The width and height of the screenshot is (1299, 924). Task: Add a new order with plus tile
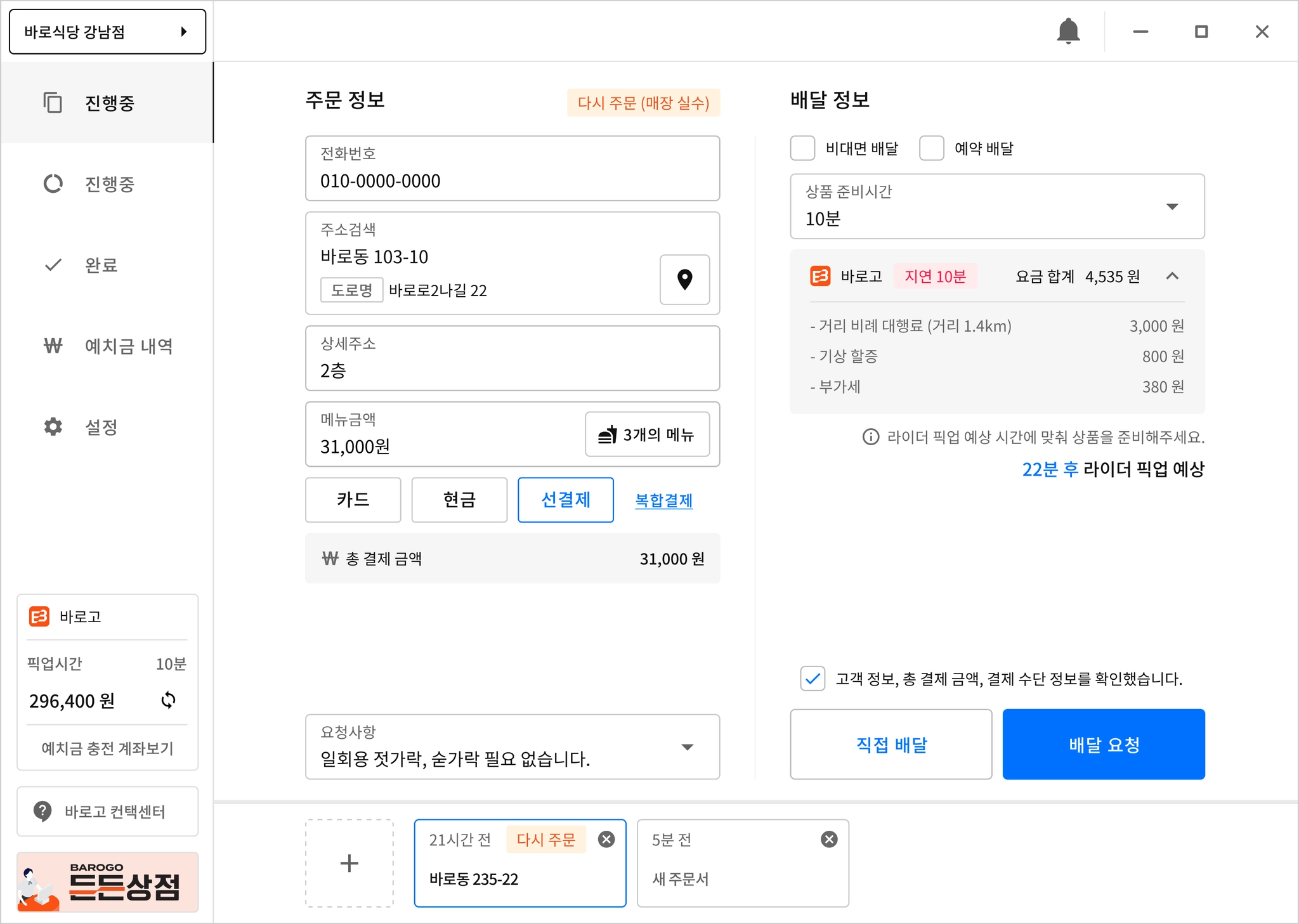pyautogui.click(x=349, y=863)
